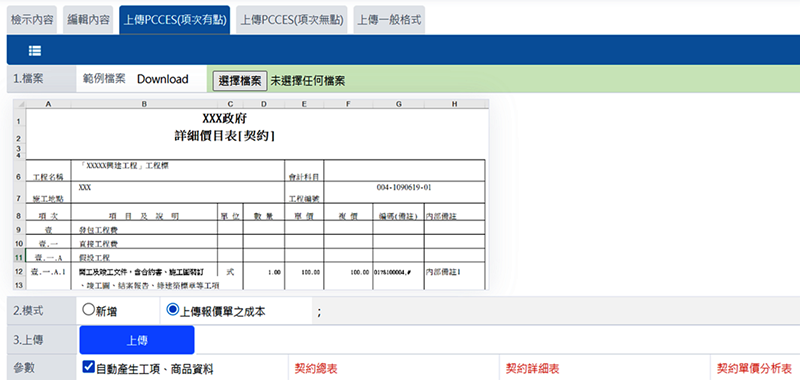800x380 pixels.
Task: Click the 參數 row label
Action: [23, 369]
